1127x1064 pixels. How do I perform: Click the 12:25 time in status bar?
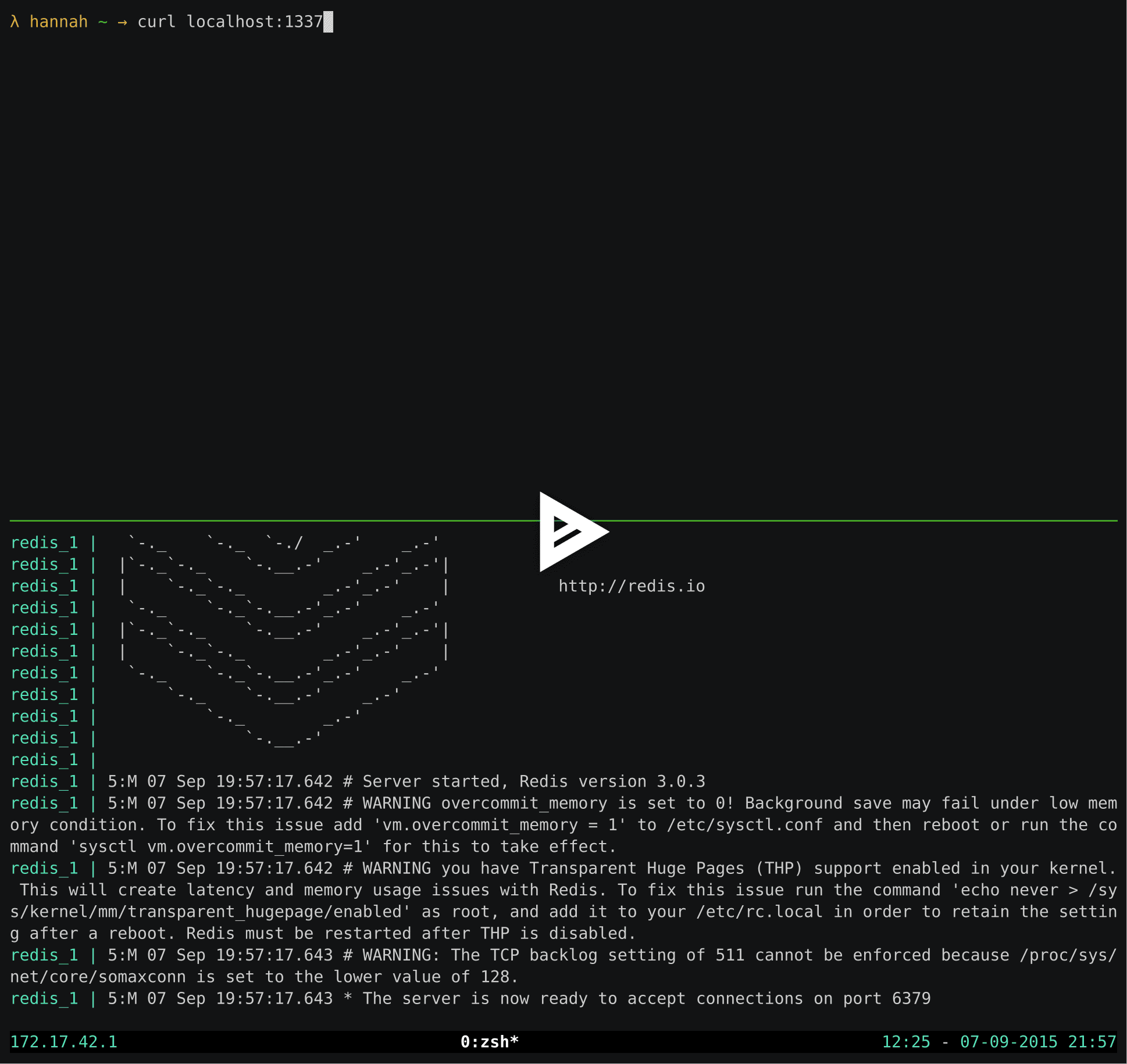906,1042
